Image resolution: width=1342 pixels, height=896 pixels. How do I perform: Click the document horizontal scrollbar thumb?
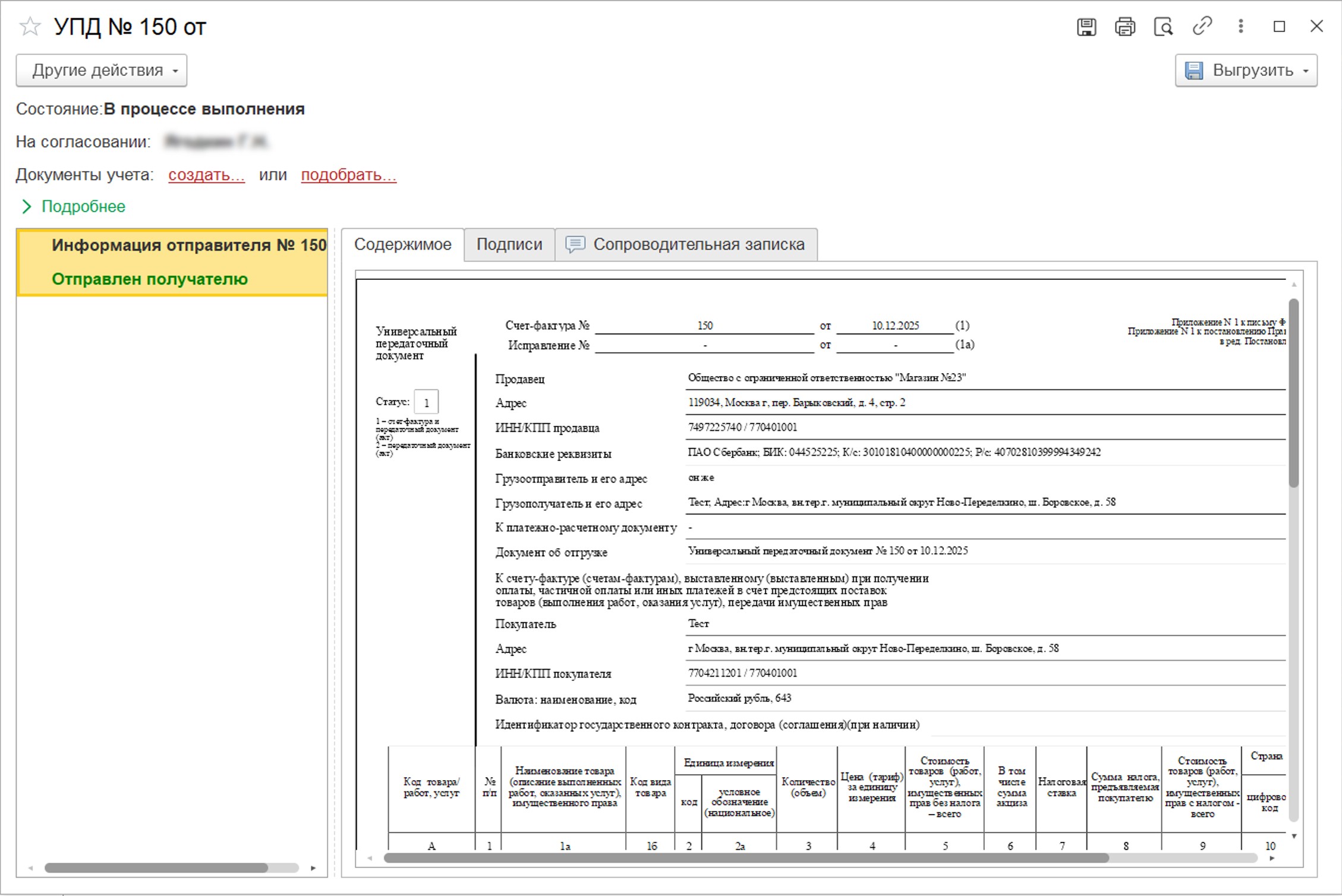pos(746,858)
